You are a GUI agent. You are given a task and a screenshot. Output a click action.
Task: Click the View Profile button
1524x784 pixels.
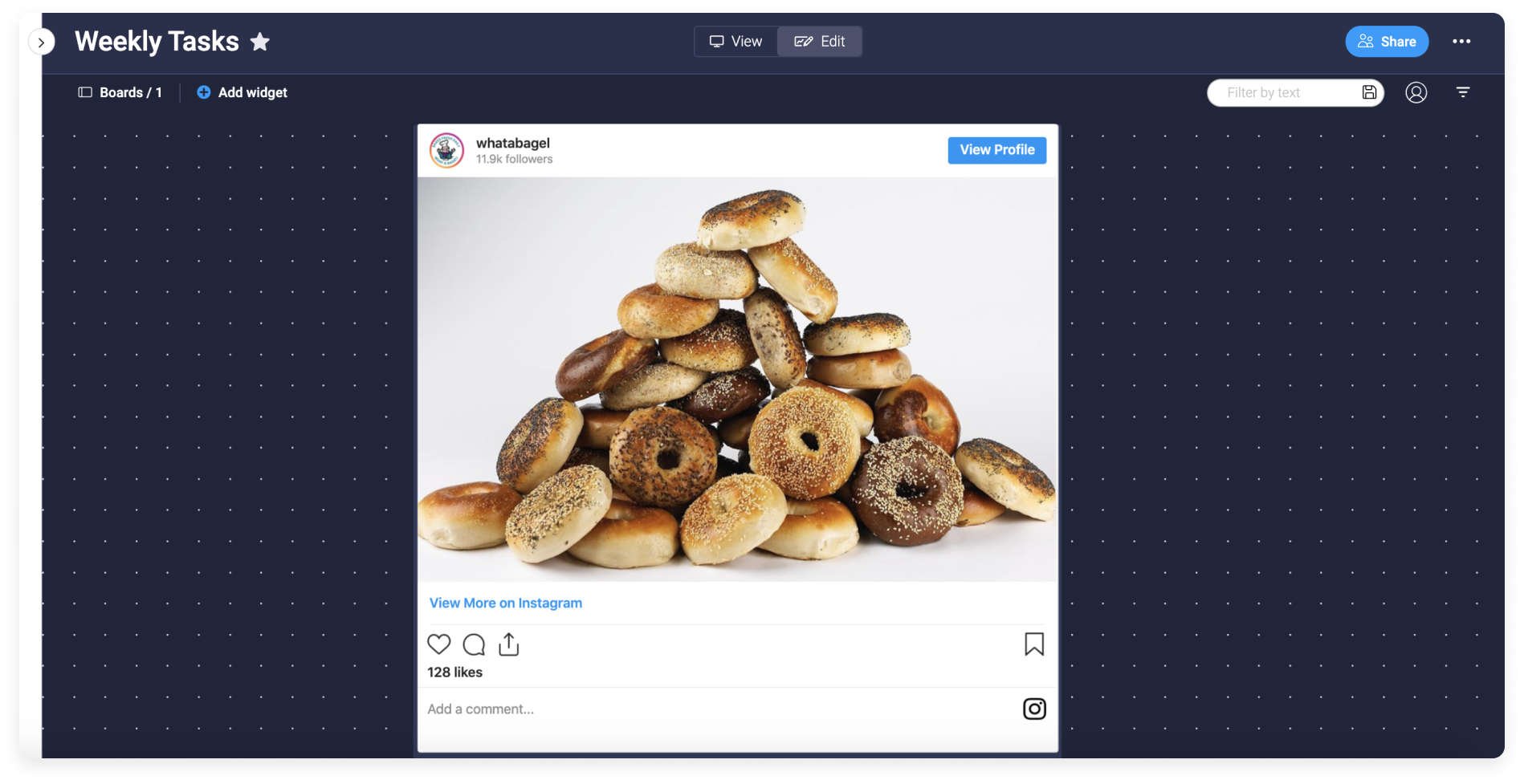click(x=997, y=150)
